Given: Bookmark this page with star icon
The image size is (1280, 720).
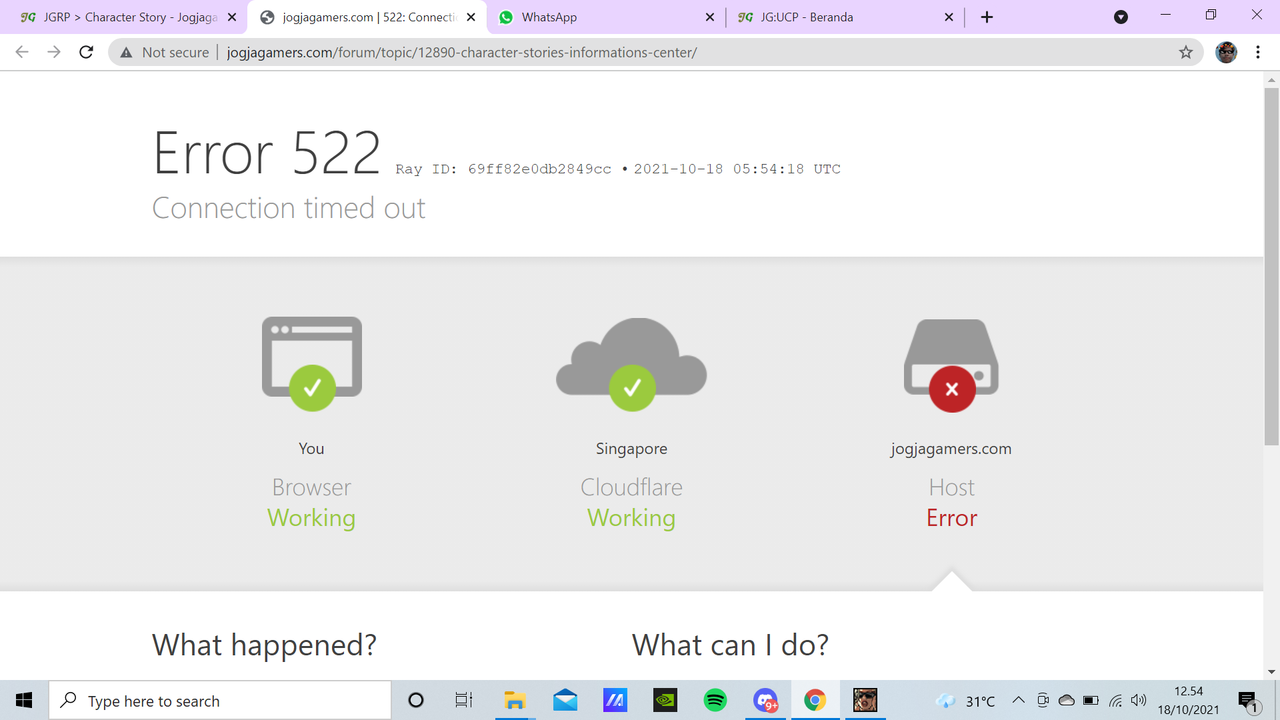Looking at the screenshot, I should 1186,52.
